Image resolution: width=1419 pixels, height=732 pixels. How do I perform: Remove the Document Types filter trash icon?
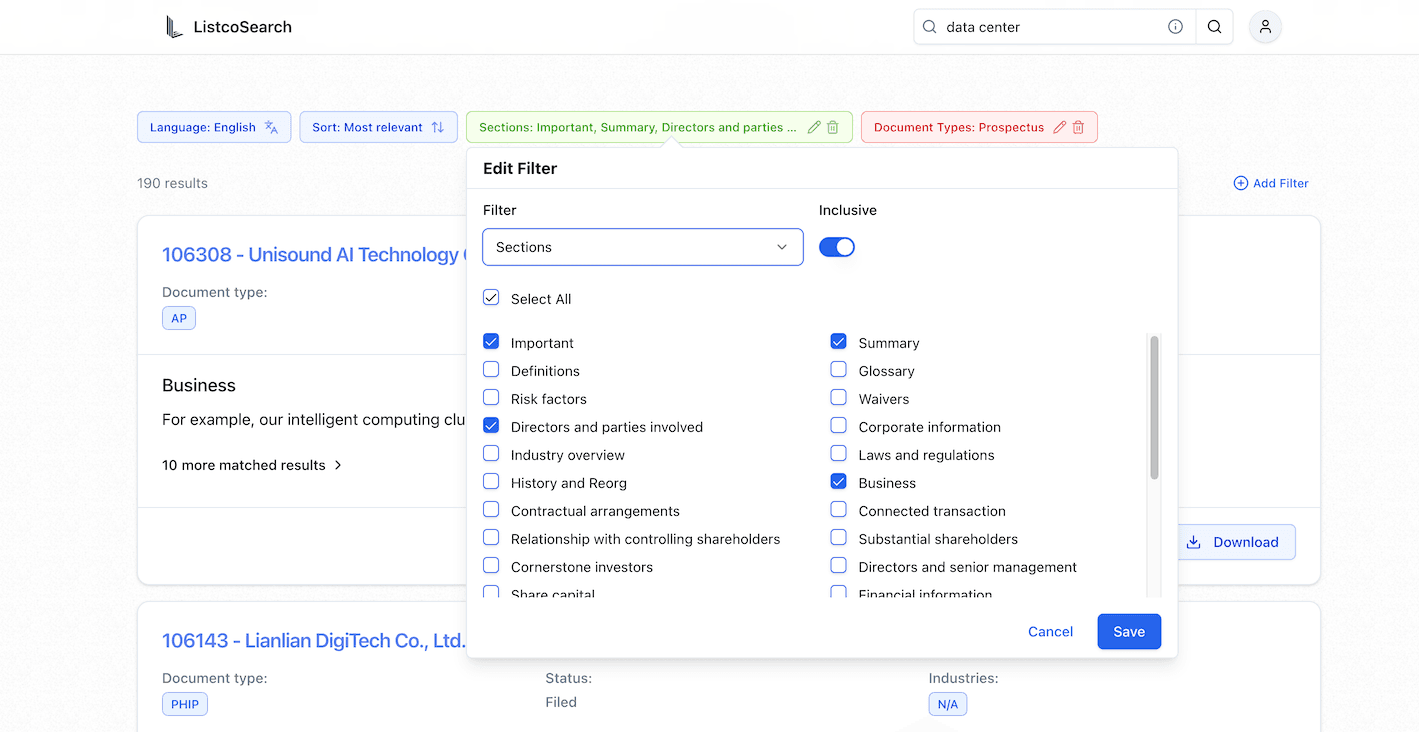1078,127
